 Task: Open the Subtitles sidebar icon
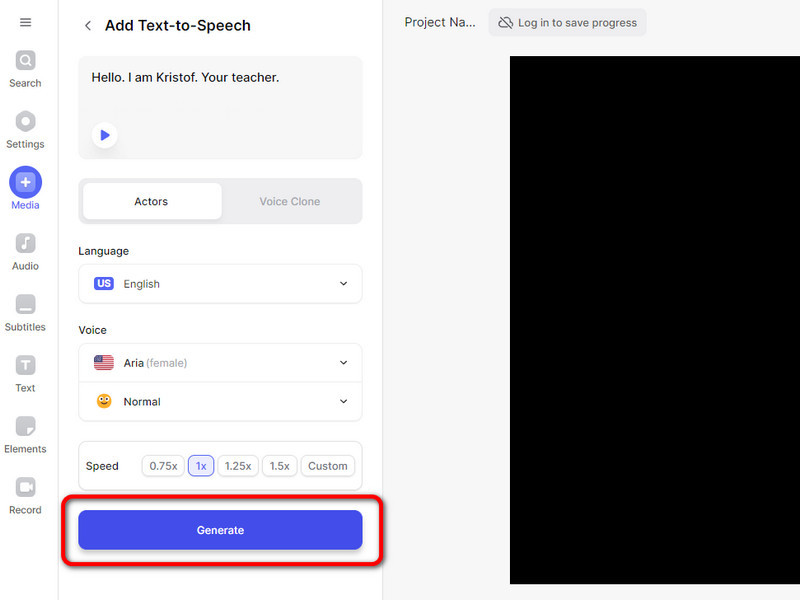[25, 305]
